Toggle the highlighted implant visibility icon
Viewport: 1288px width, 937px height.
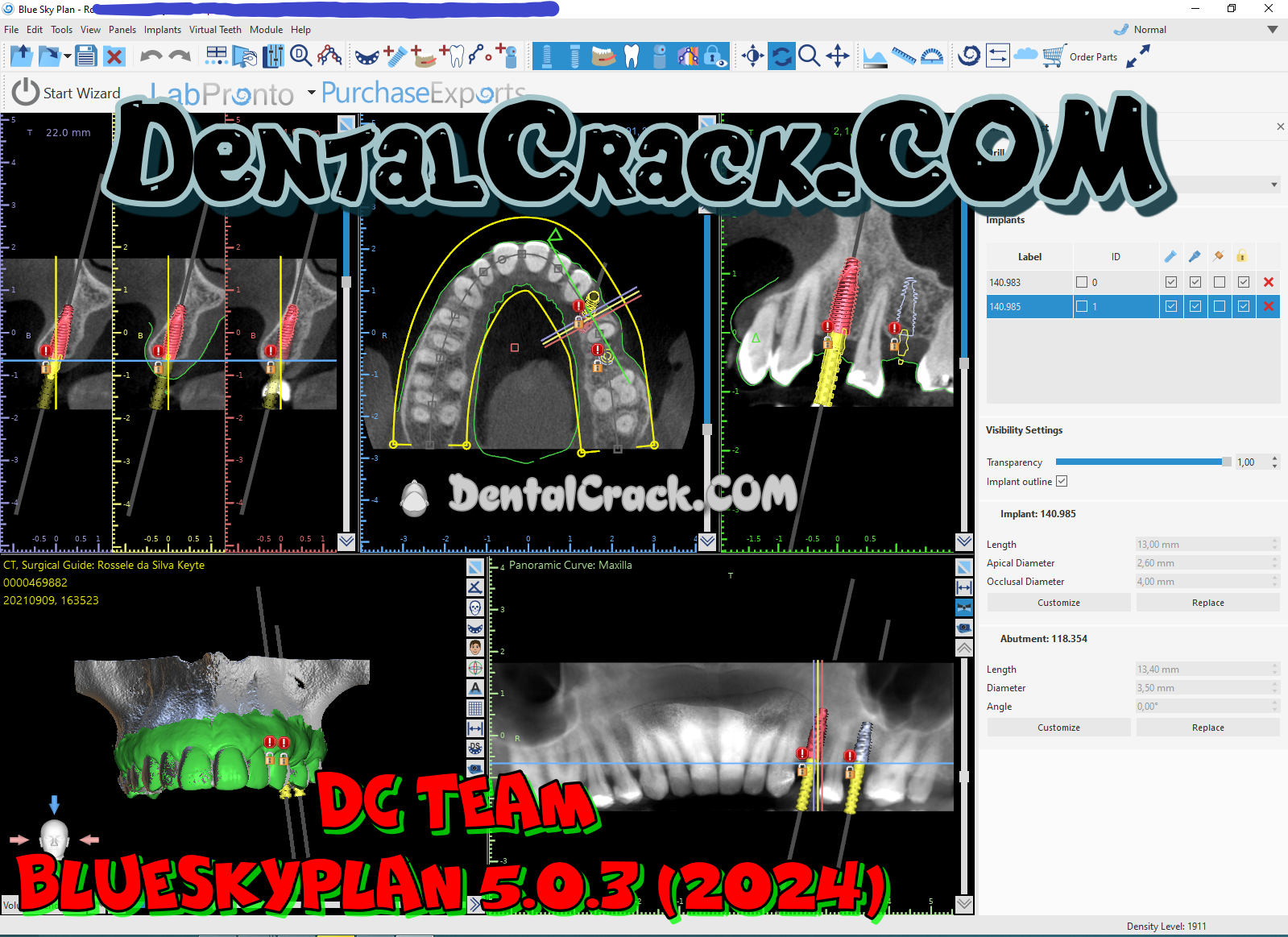coord(547,56)
